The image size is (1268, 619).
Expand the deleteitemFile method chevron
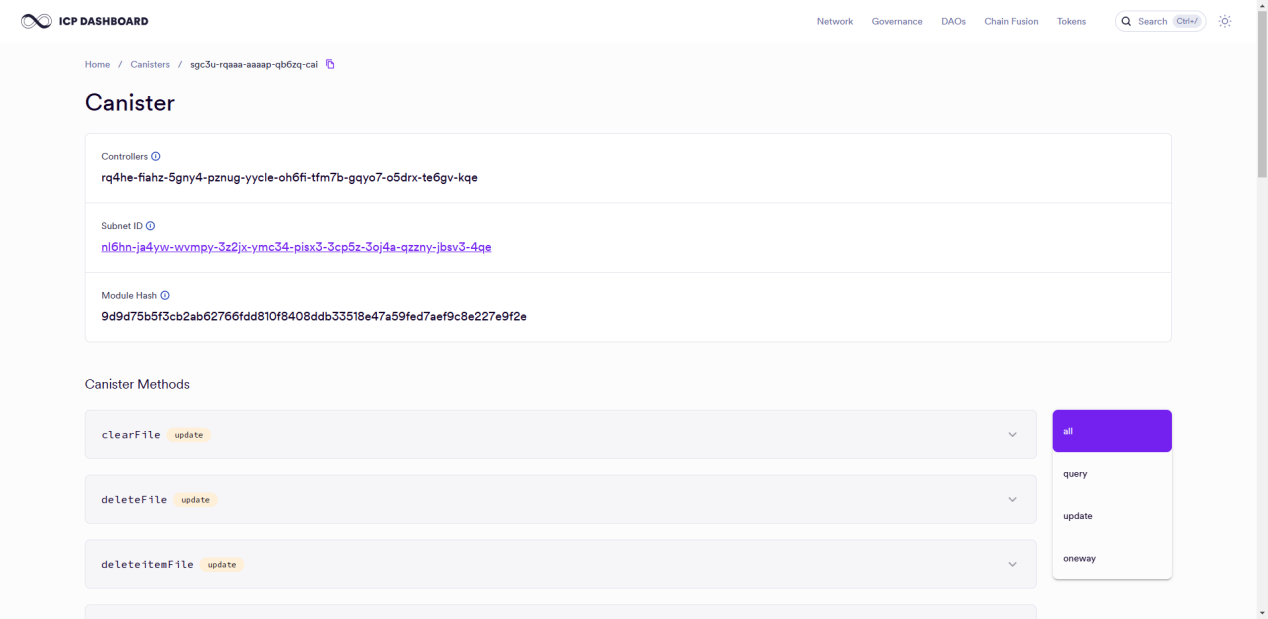(1012, 564)
